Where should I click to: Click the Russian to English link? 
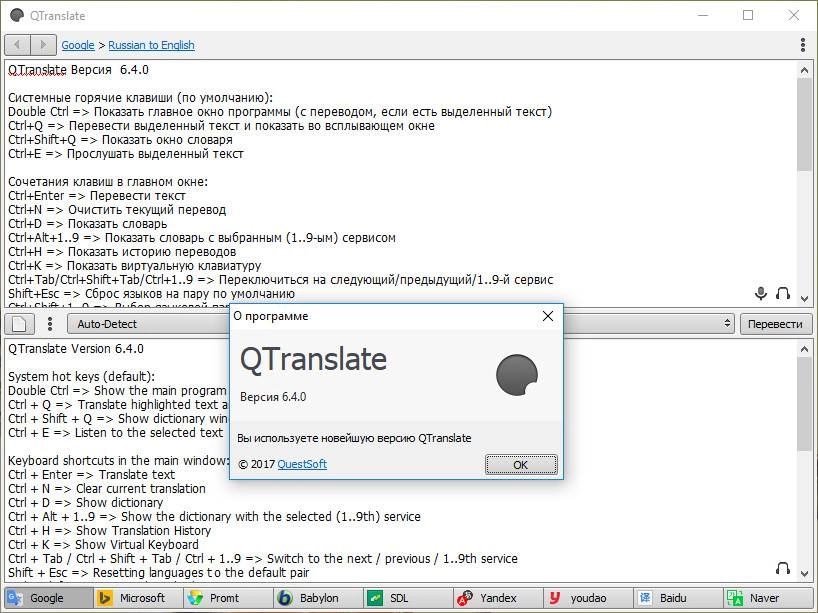tap(151, 45)
